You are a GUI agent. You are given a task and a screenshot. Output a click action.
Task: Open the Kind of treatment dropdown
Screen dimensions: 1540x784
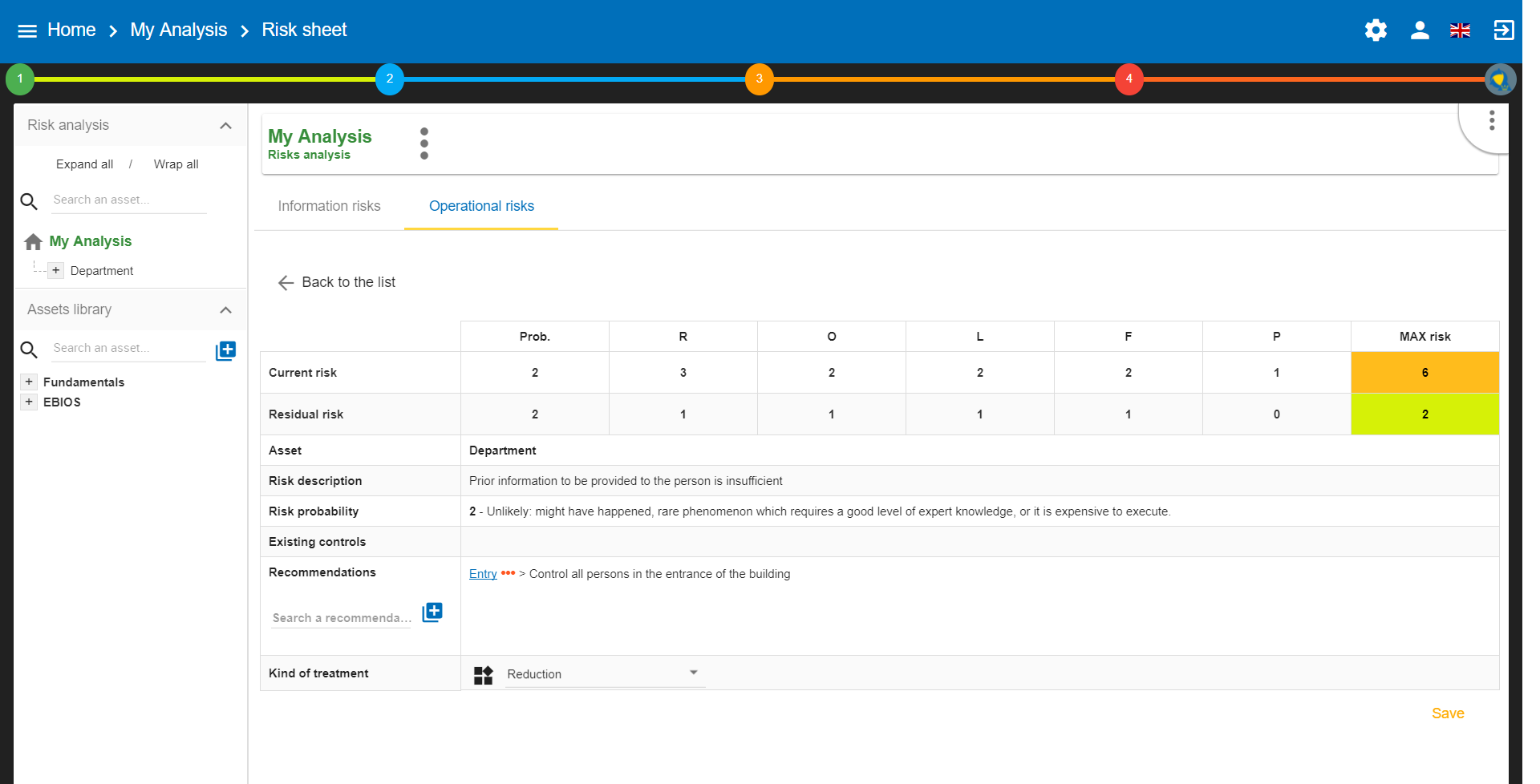pyautogui.click(x=605, y=674)
